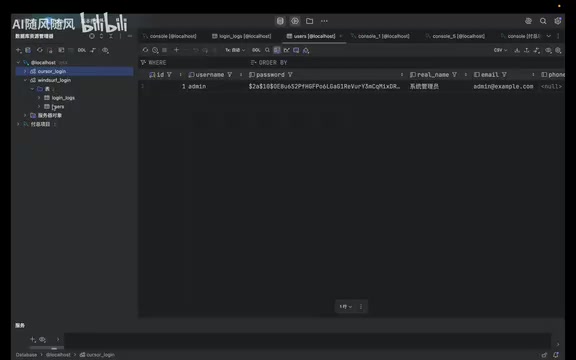This screenshot has height=360, width=576.
Task: Export data download icon
Action: (x=517, y=50)
